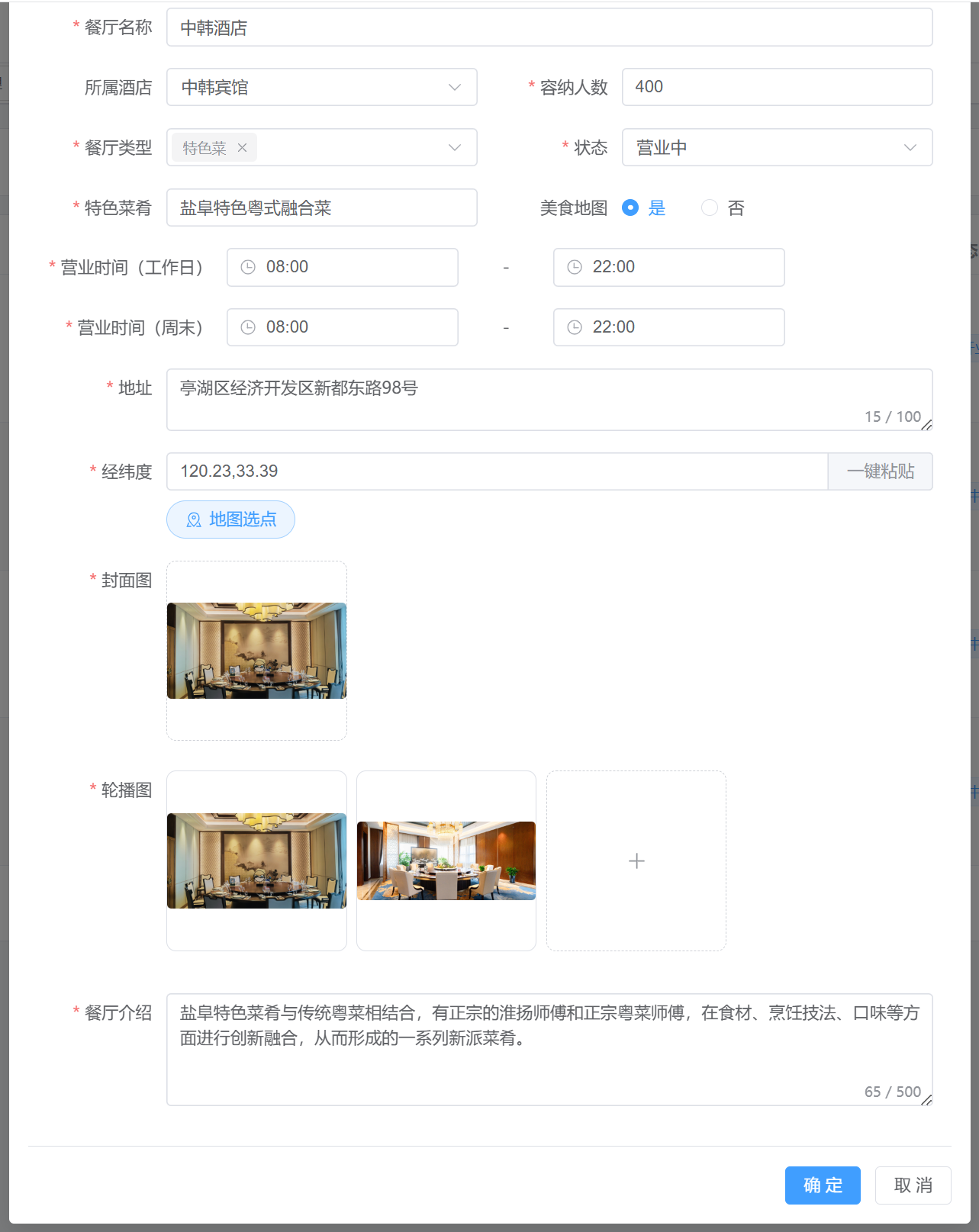Click the clock icon in weekday start time
Viewport: 979px width, 1232px height.
coord(248,267)
